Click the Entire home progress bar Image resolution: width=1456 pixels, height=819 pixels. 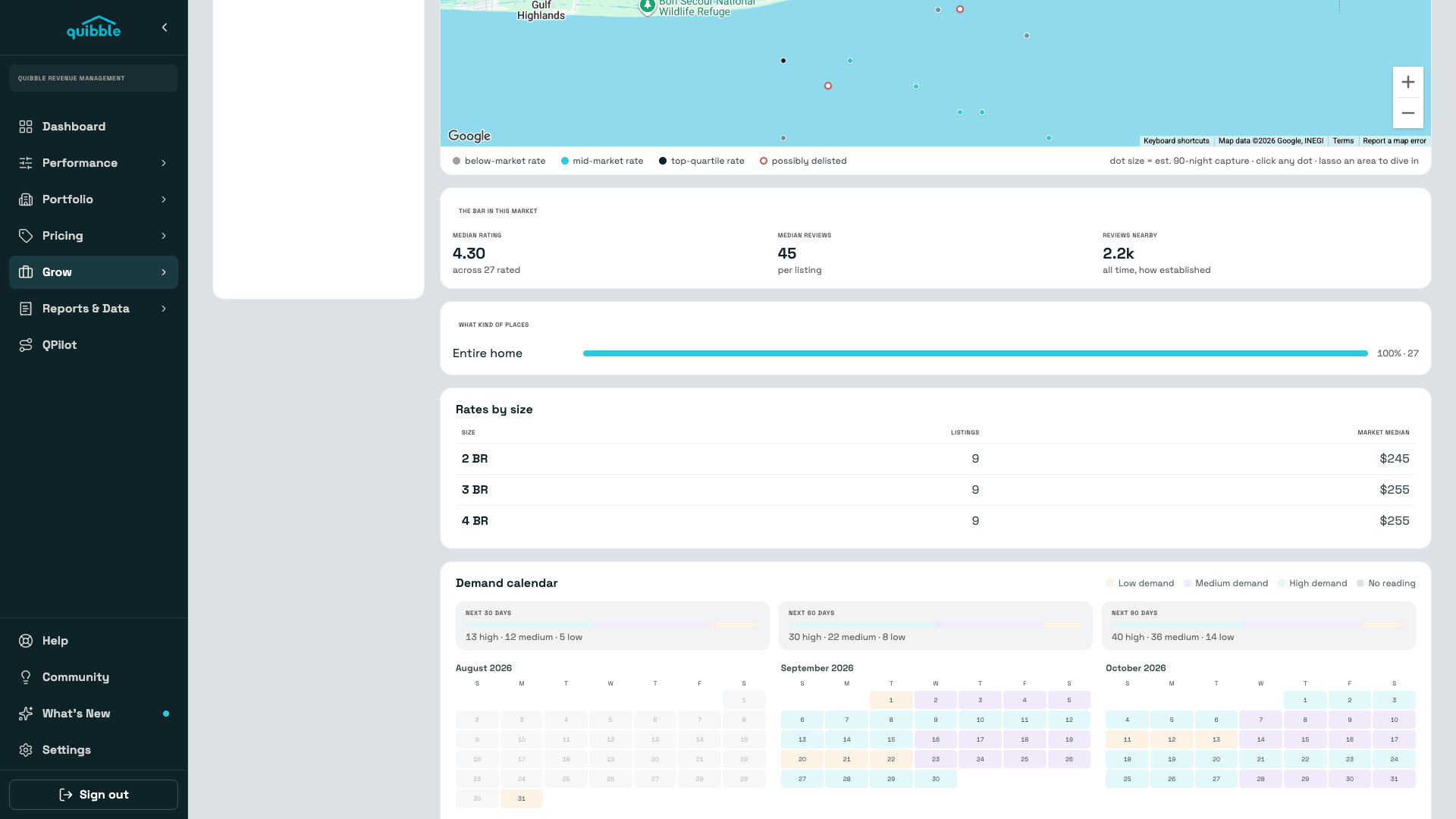coord(975,353)
